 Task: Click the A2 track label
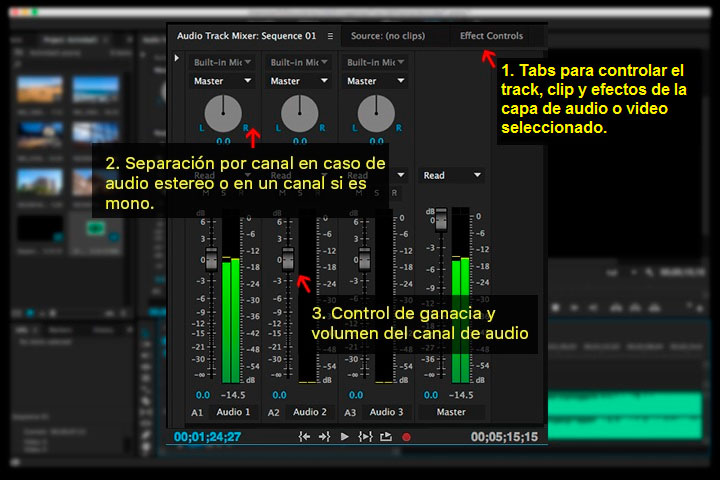tap(274, 412)
